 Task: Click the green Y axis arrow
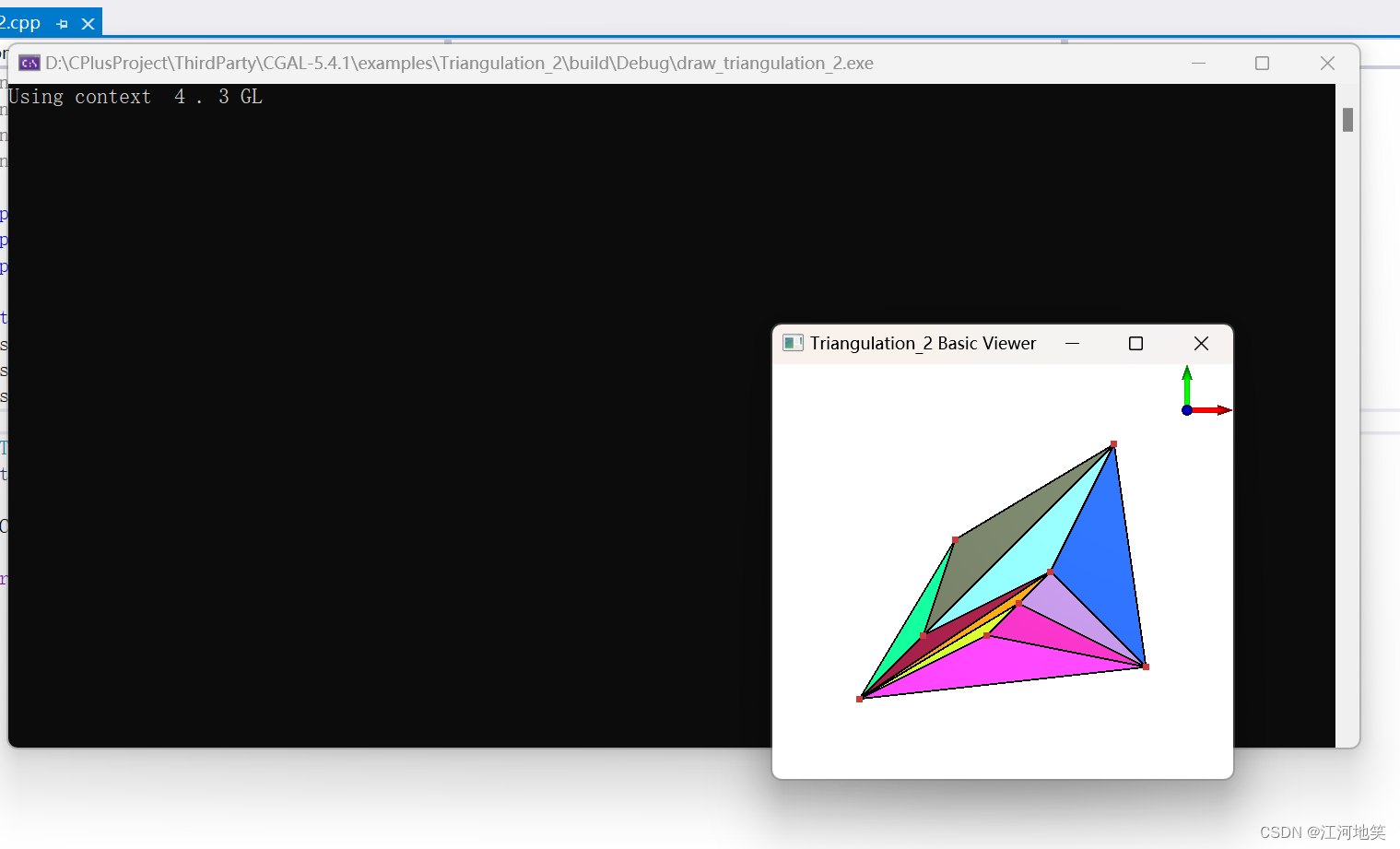(x=1187, y=383)
